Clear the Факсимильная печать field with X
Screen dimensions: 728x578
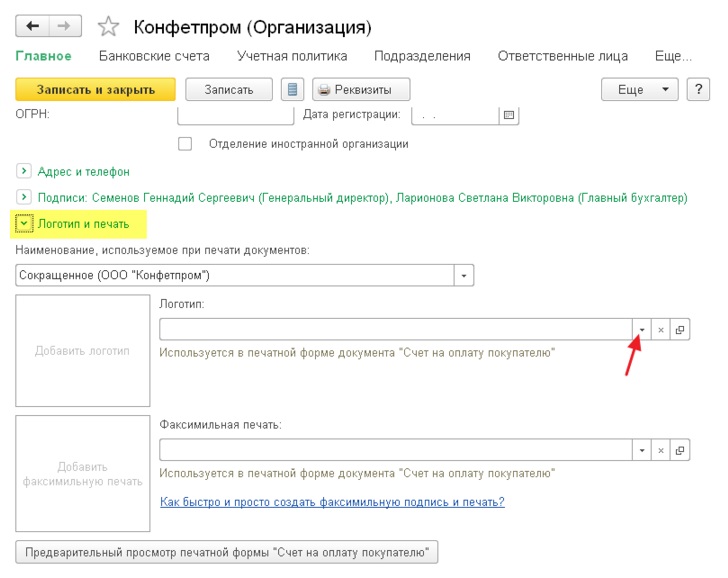pyautogui.click(x=661, y=450)
